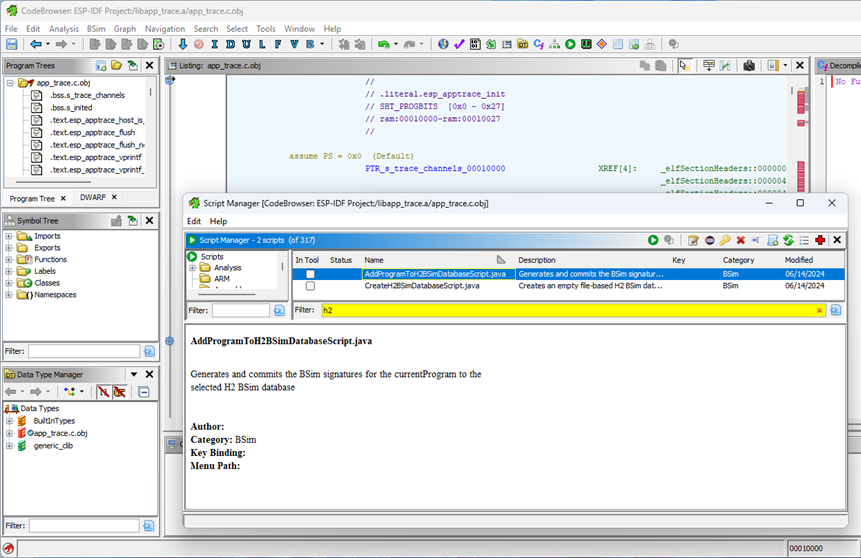861x558 pixels.
Task: Expand the Exports node in Symbol Tree
Action: click(x=9, y=248)
